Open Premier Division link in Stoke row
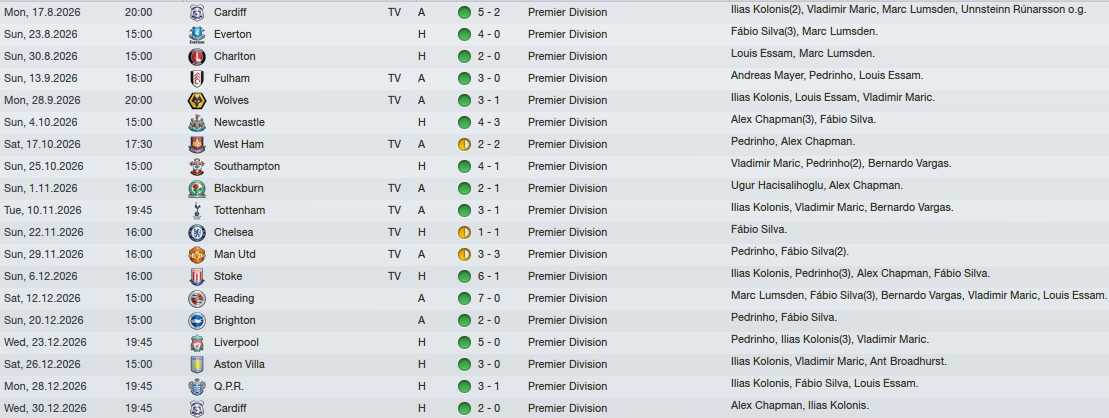This screenshot has width=1109, height=418. (567, 277)
